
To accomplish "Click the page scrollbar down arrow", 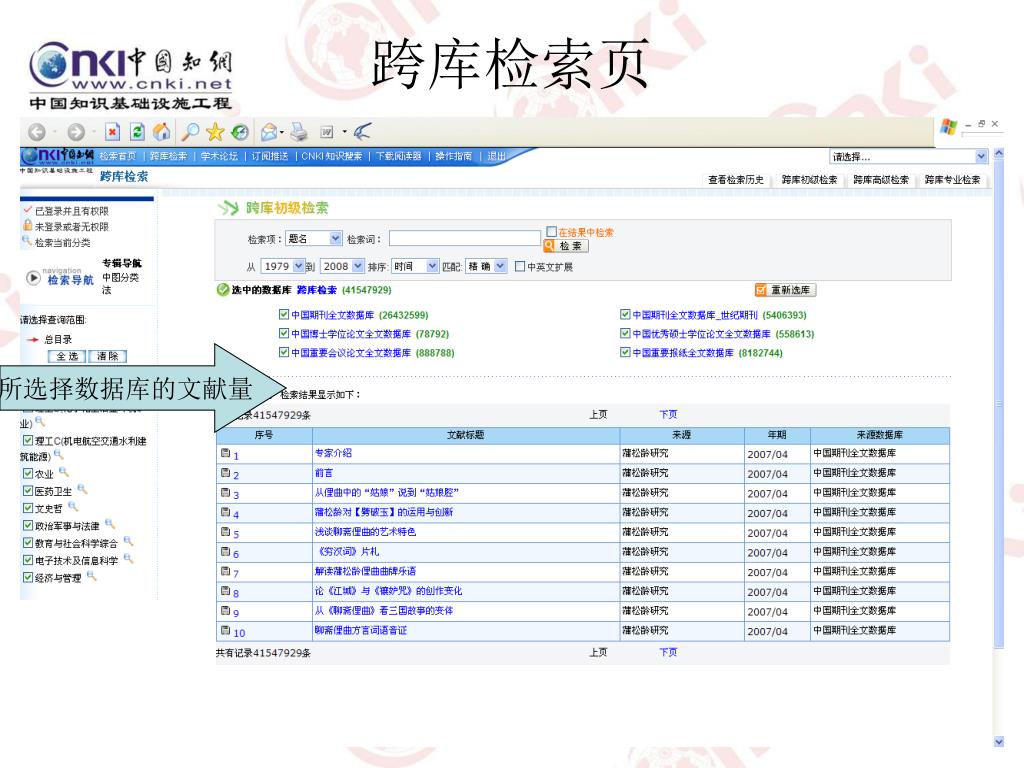I will click(x=998, y=742).
